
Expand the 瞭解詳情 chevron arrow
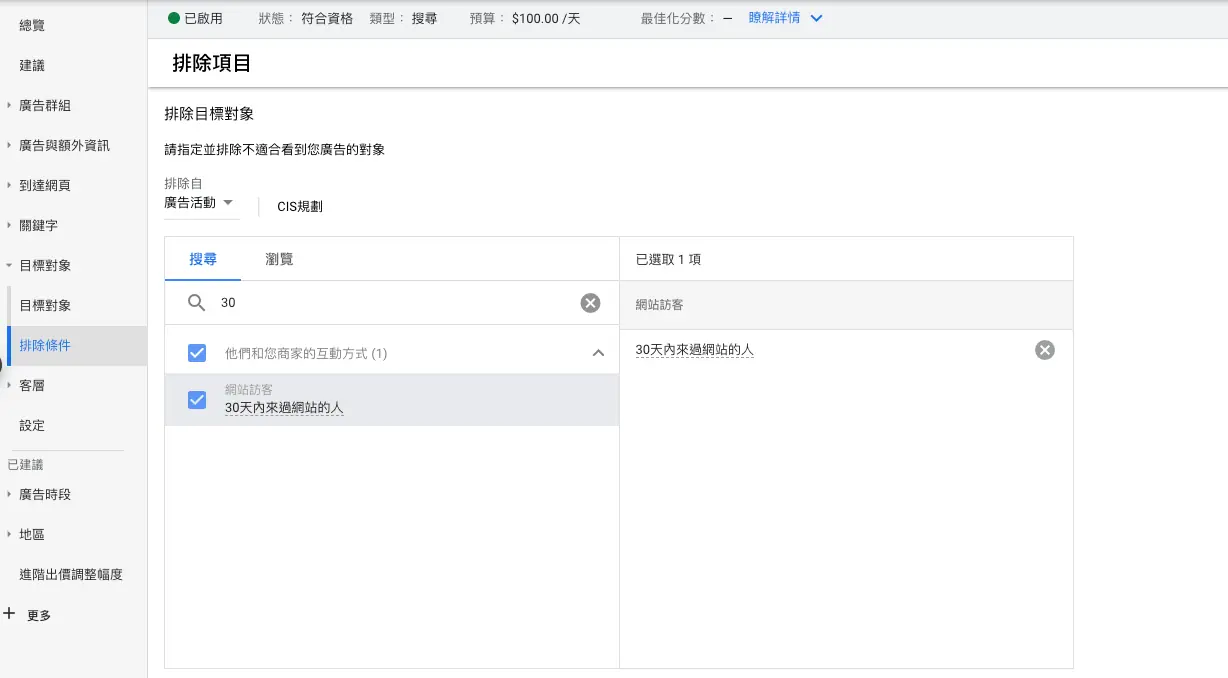click(816, 18)
